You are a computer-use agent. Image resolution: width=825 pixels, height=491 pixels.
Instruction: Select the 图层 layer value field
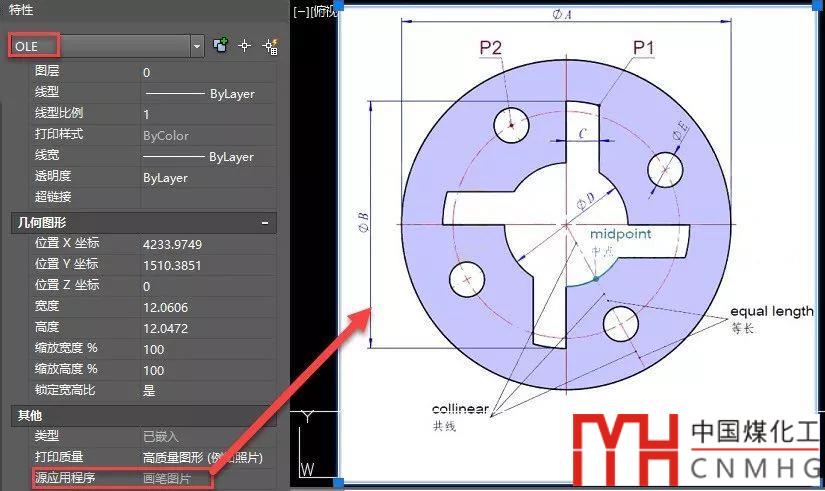[x=207, y=72]
